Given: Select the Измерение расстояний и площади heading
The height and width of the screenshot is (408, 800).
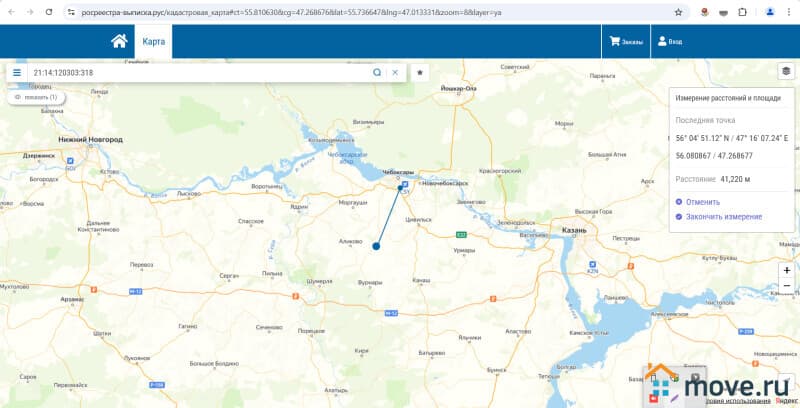Looking at the screenshot, I should [728, 98].
